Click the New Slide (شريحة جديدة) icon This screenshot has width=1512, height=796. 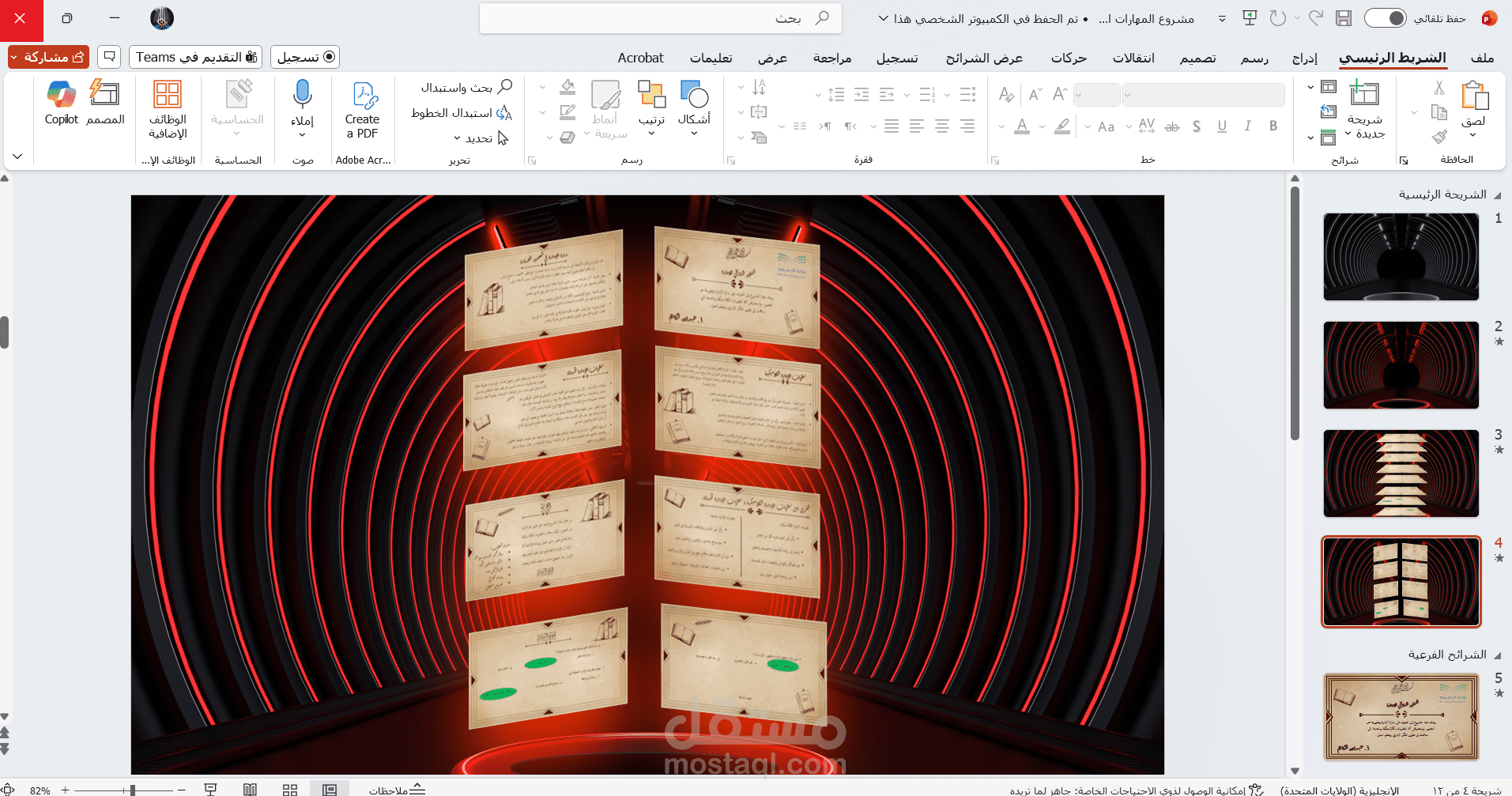tap(1365, 93)
